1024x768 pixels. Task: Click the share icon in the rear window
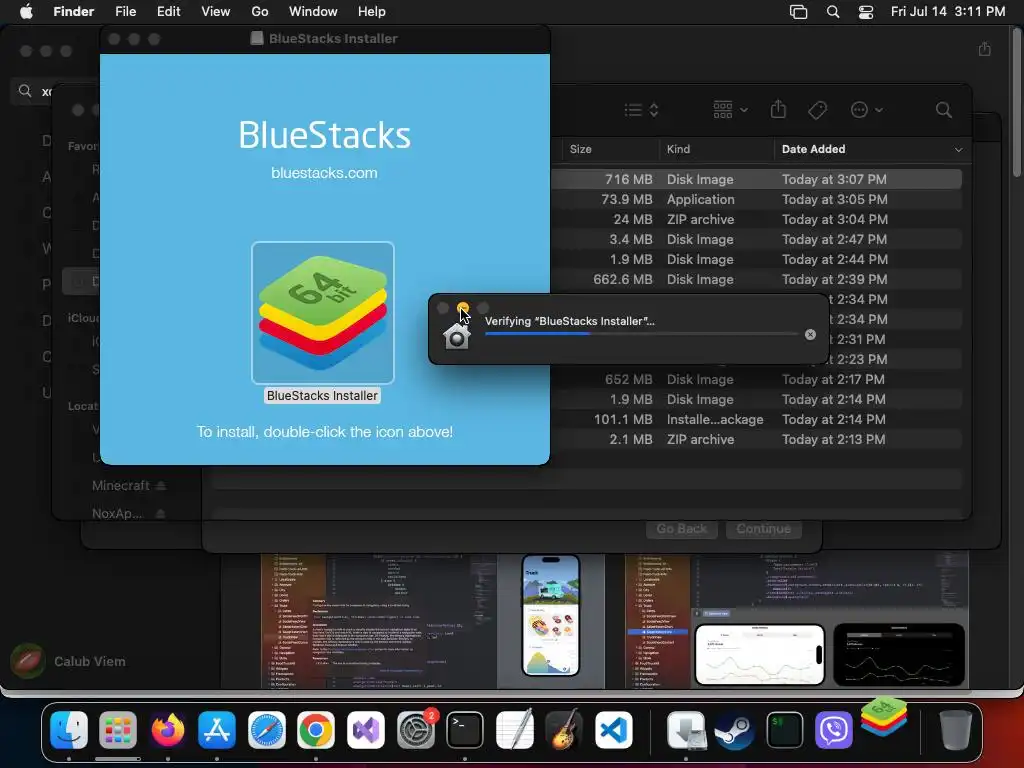tap(985, 50)
